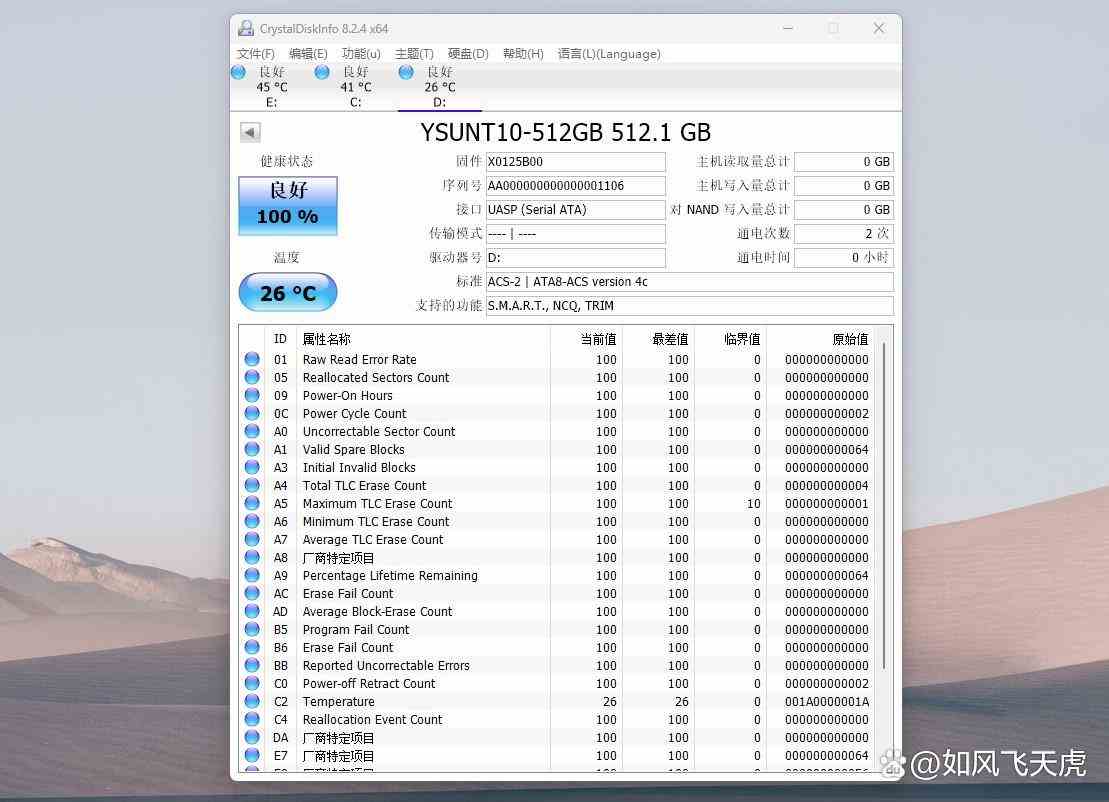This screenshot has width=1109, height=802.
Task: Open the 语言(L)(Language) menu
Action: [x=609, y=54]
